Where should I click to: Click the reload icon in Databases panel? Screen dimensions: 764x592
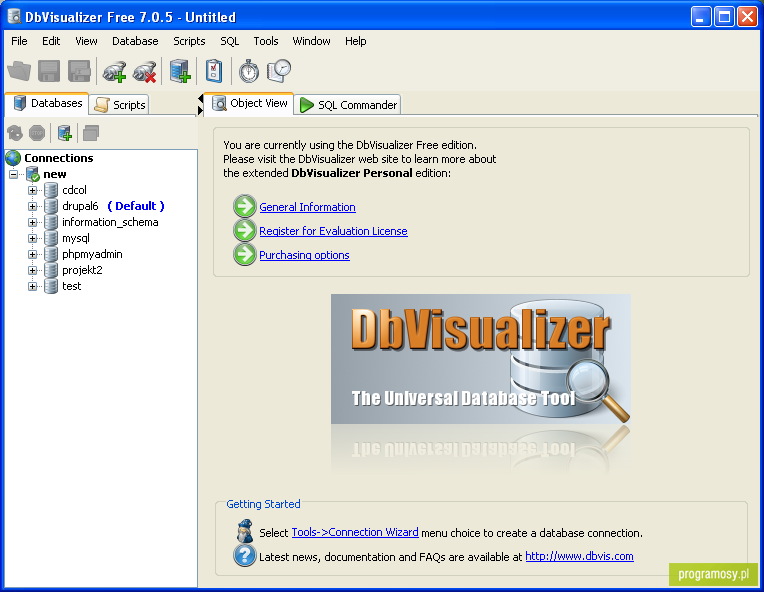pos(15,133)
